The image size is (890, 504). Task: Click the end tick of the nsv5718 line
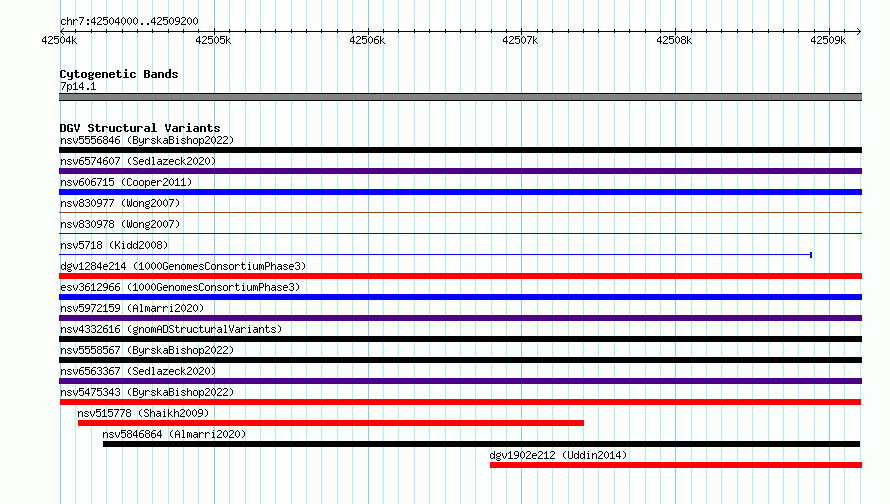click(x=811, y=255)
